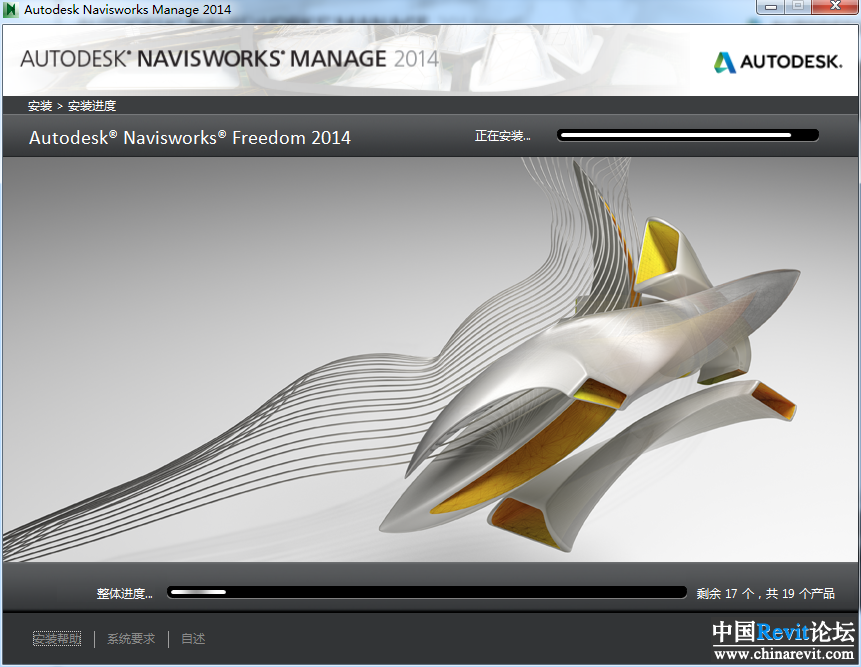This screenshot has height=667, width=861.
Task: Open the 自述 readme link
Action: [x=193, y=639]
